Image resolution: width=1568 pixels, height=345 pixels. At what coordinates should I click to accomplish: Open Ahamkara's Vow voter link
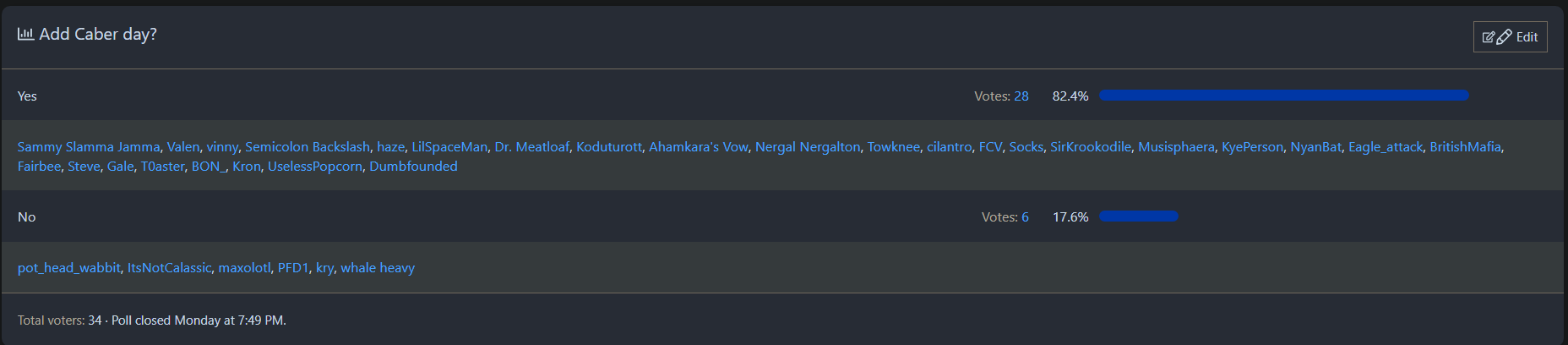[698, 147]
